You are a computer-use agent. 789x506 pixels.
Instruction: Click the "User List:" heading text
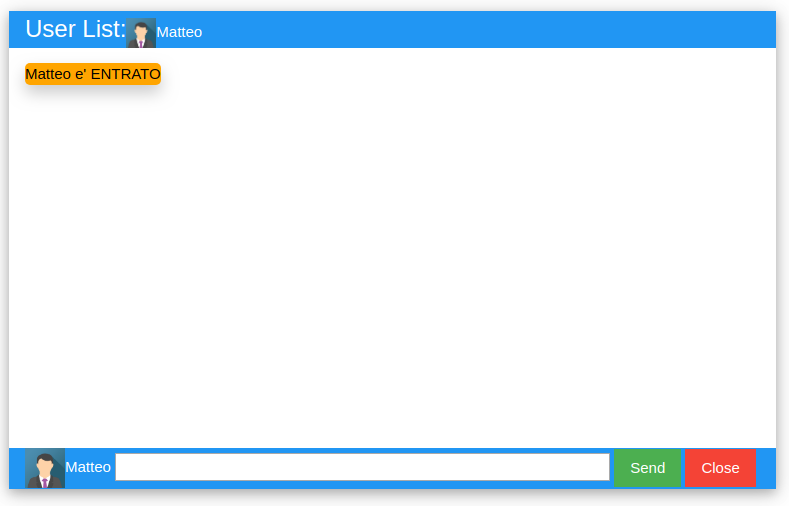click(75, 29)
